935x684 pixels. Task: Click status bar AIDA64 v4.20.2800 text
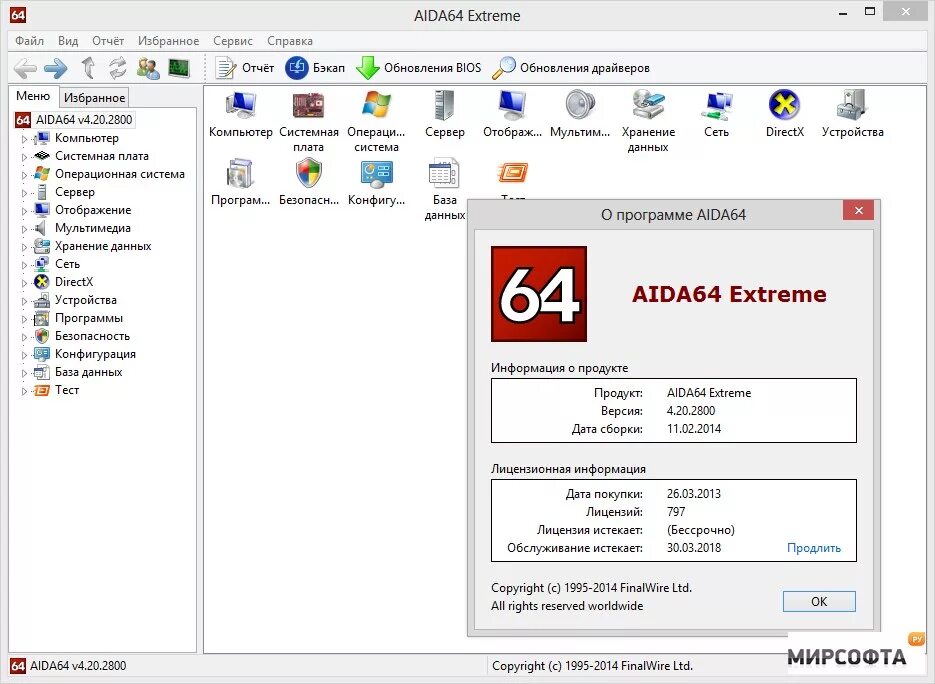point(78,666)
